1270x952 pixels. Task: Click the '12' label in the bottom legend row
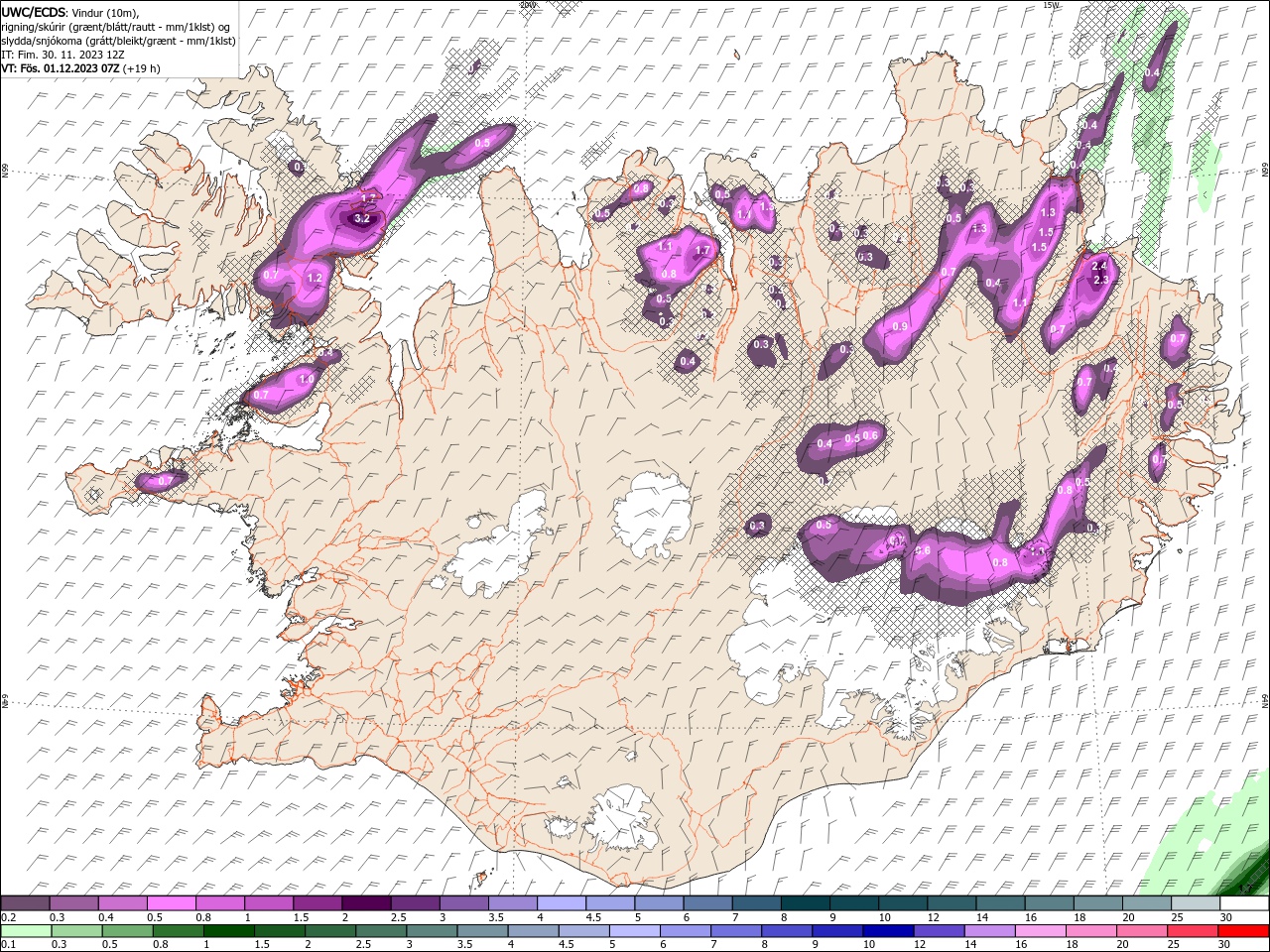(920, 945)
